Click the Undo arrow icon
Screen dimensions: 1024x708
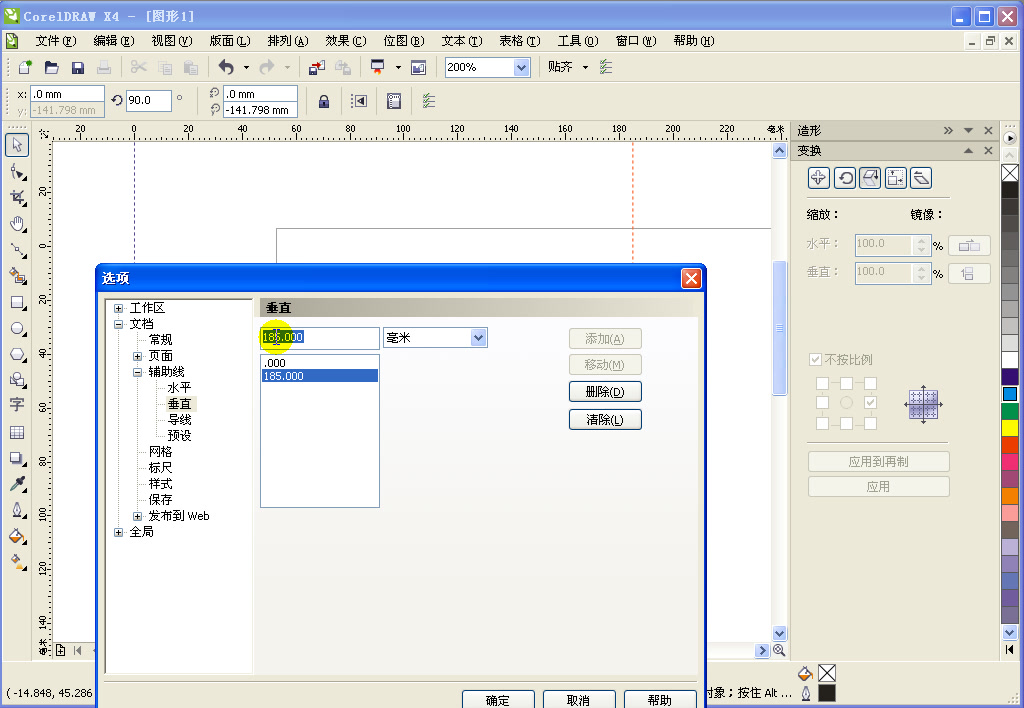pyautogui.click(x=226, y=67)
